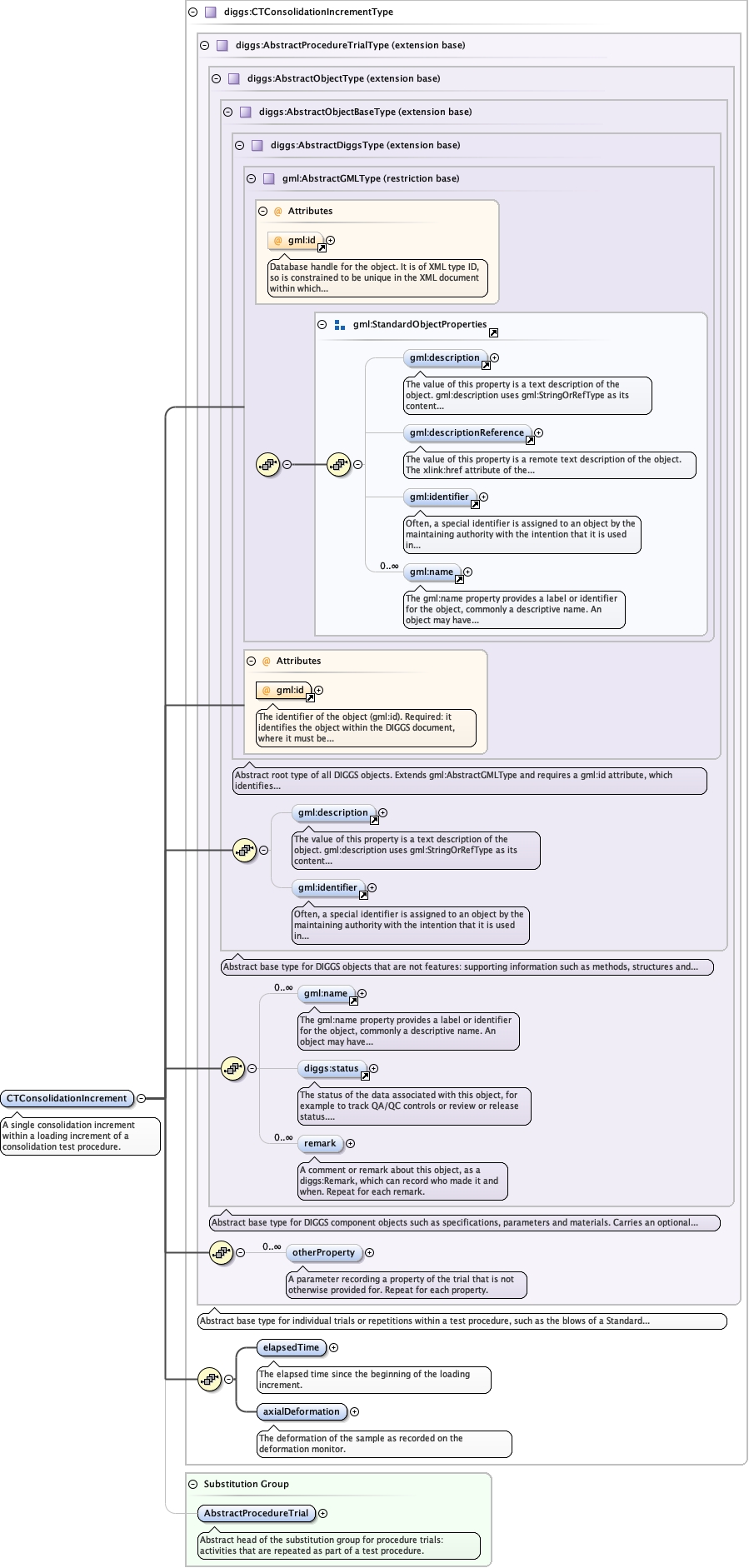749x1568 pixels.
Task: Expand the remark element
Action: 350,1144
